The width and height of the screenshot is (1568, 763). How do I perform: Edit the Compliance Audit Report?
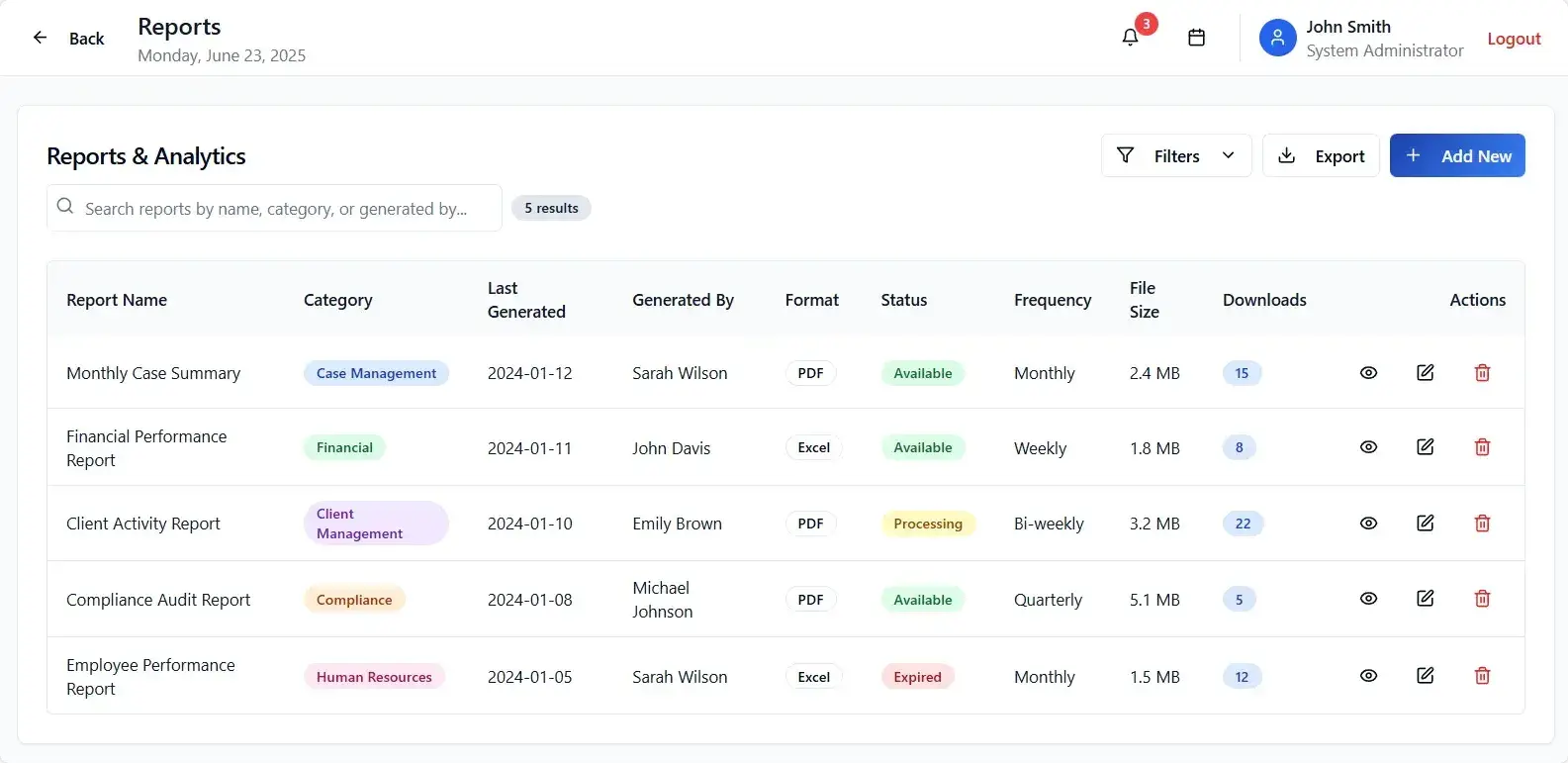click(1425, 599)
